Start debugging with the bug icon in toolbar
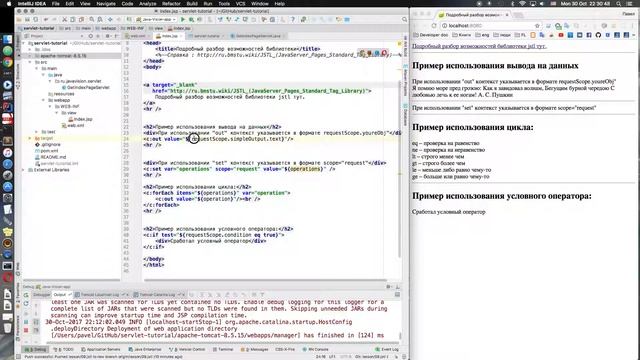The height and width of the screenshot is (360, 640). [x=191, y=19]
